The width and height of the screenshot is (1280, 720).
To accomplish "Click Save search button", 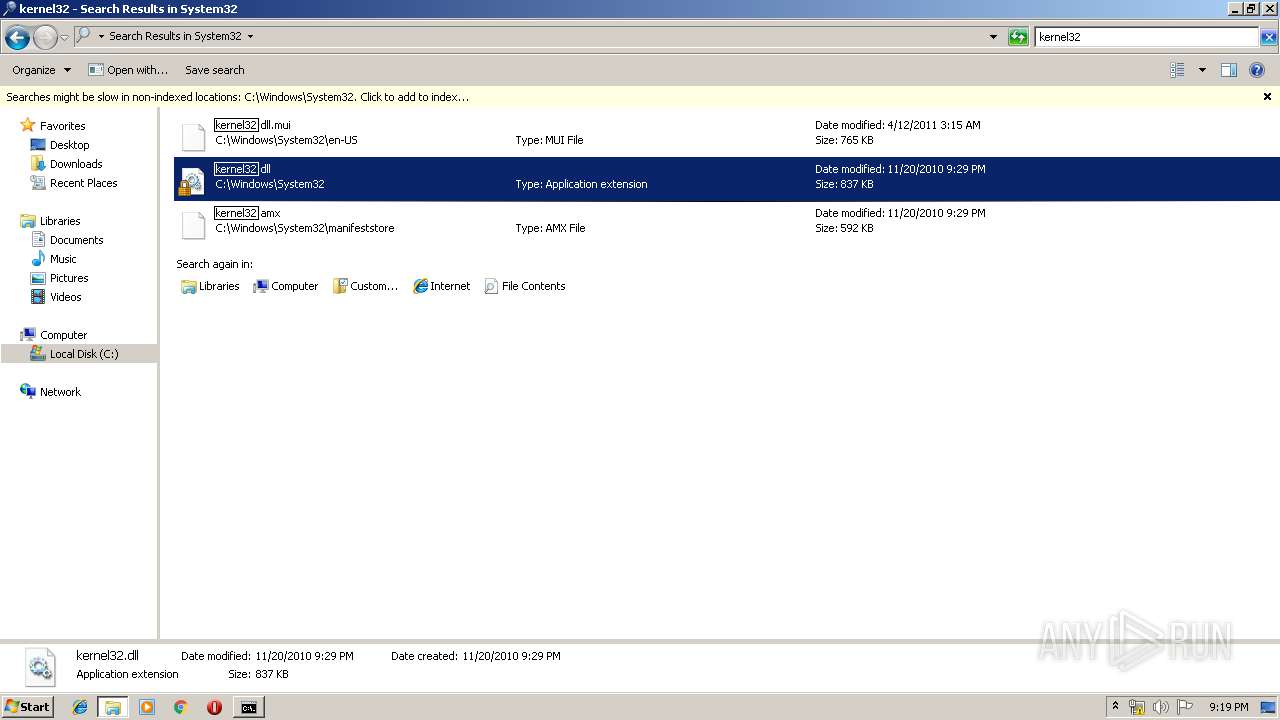I will (215, 70).
